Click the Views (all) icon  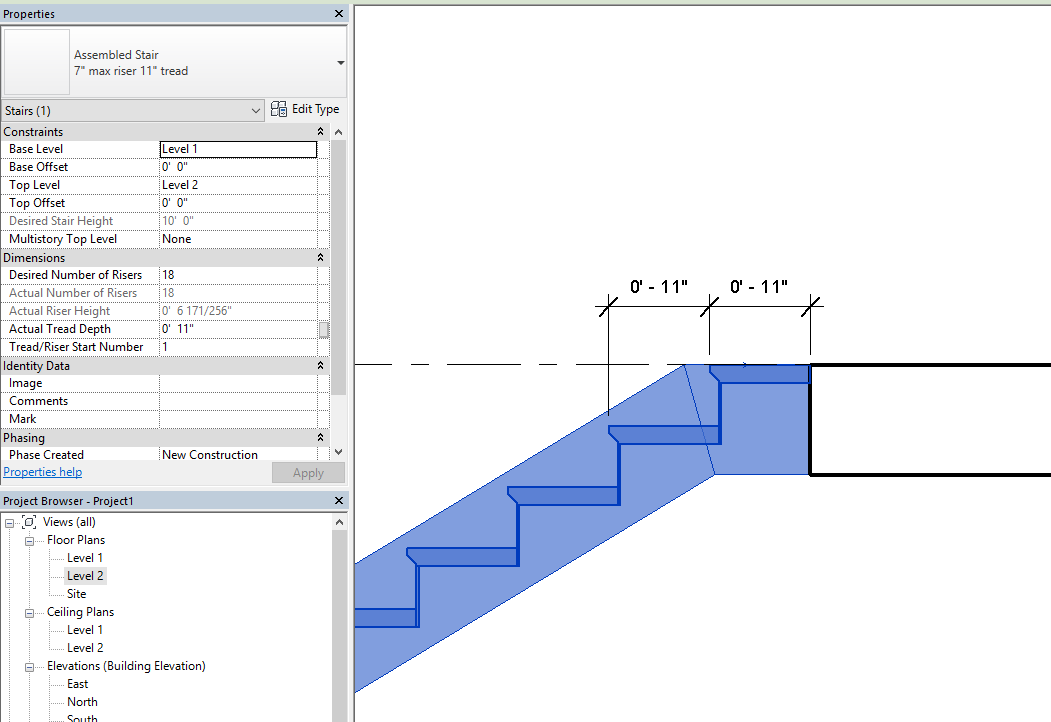pyautogui.click(x=29, y=522)
